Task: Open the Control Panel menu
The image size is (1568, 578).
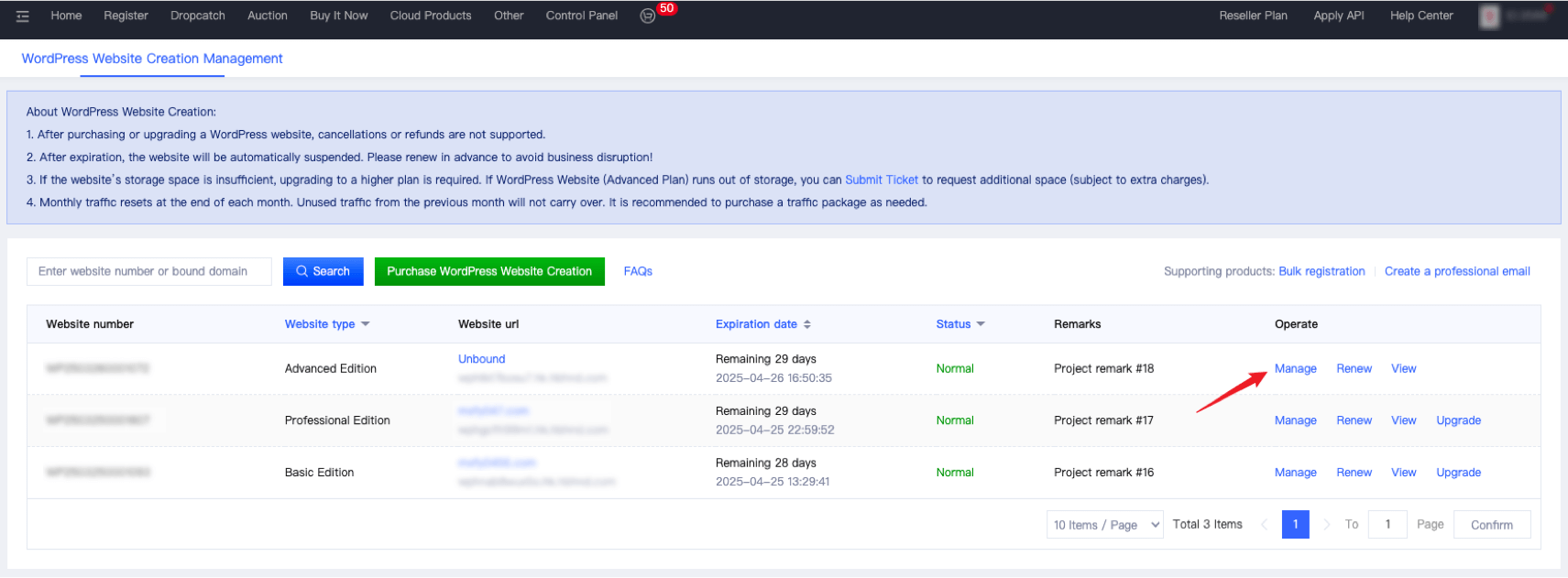Action: (x=581, y=16)
